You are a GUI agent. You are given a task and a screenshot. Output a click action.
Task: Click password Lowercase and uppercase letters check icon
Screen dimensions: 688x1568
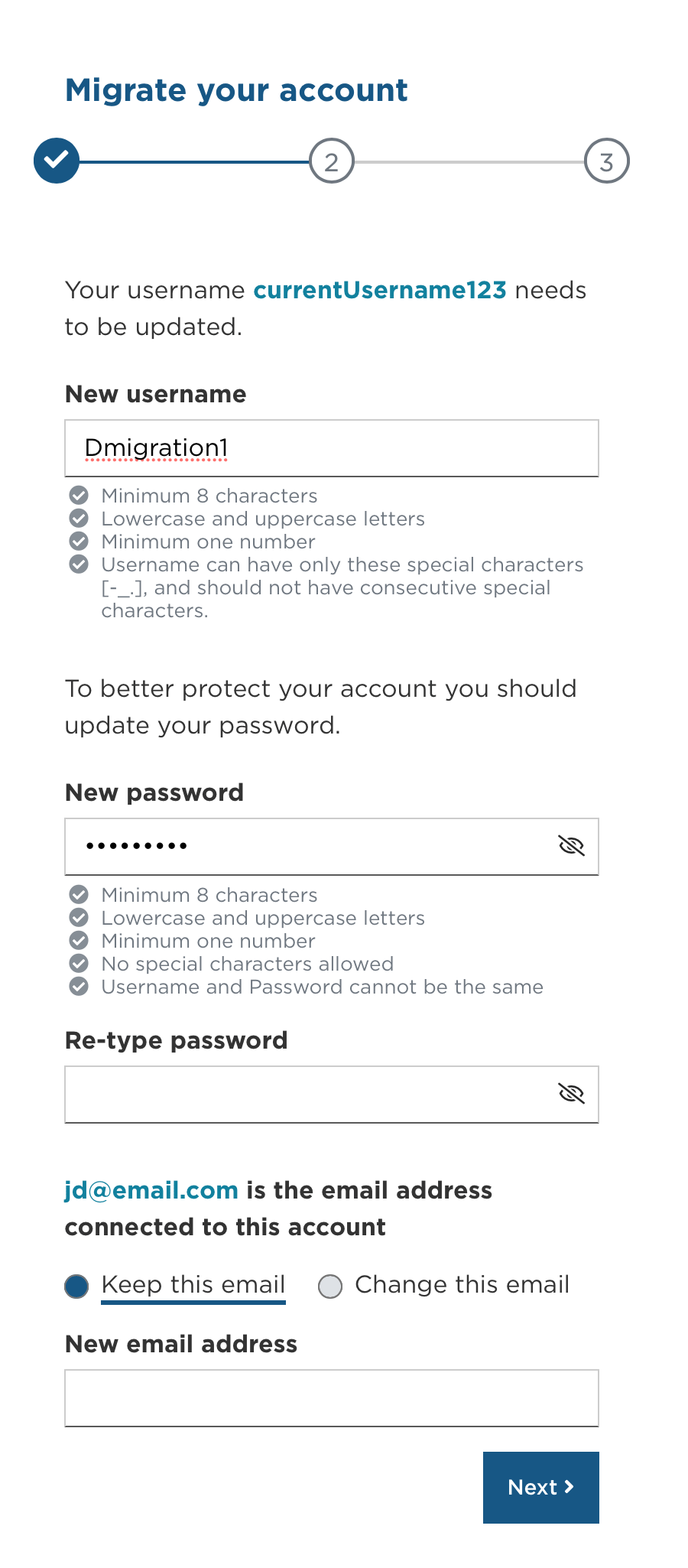[79, 917]
